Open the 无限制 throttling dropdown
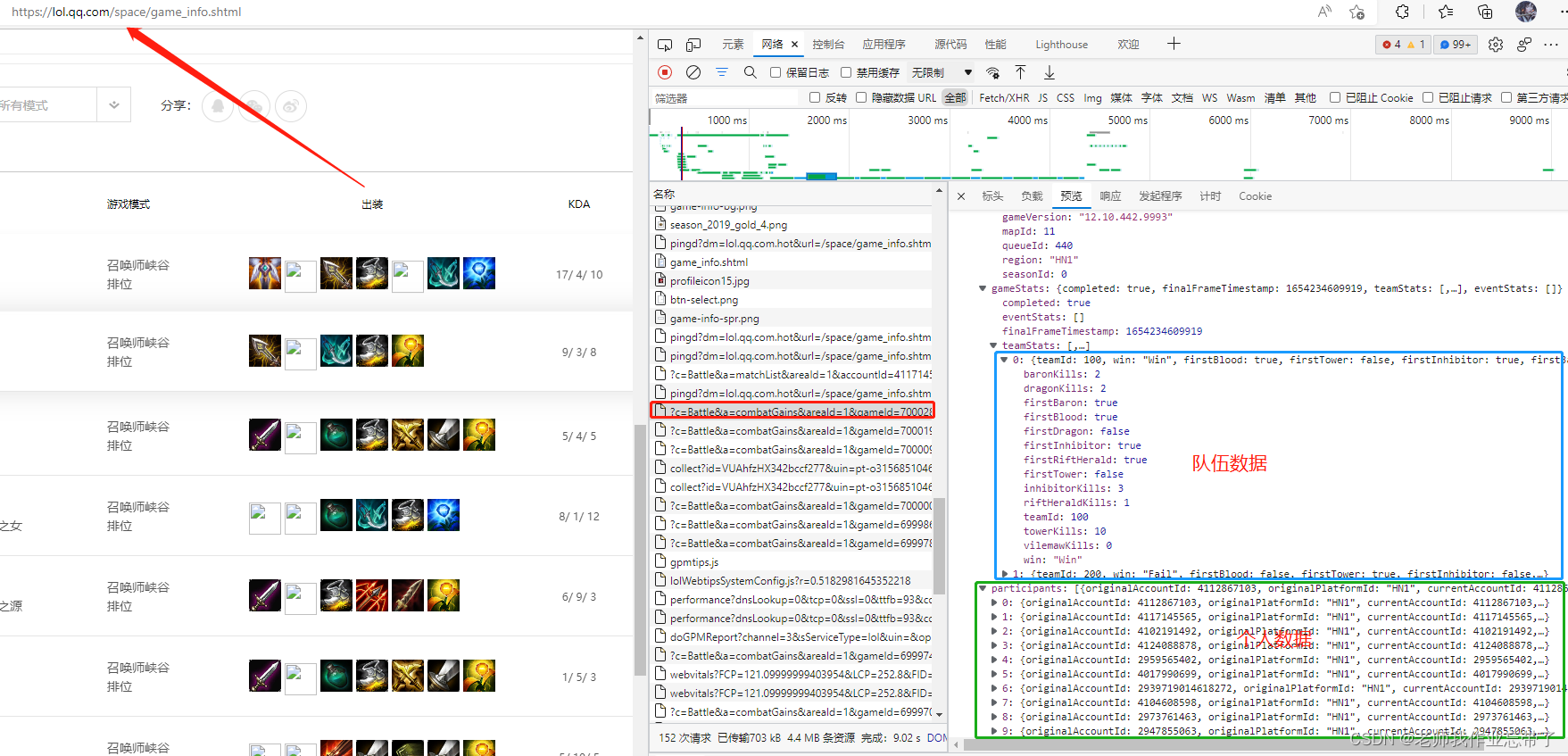This screenshot has height=756, width=1568. coord(942,72)
